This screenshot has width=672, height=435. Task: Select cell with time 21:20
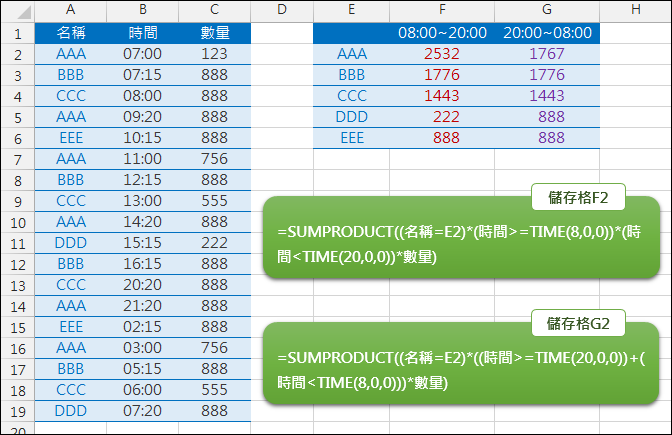tap(143, 306)
